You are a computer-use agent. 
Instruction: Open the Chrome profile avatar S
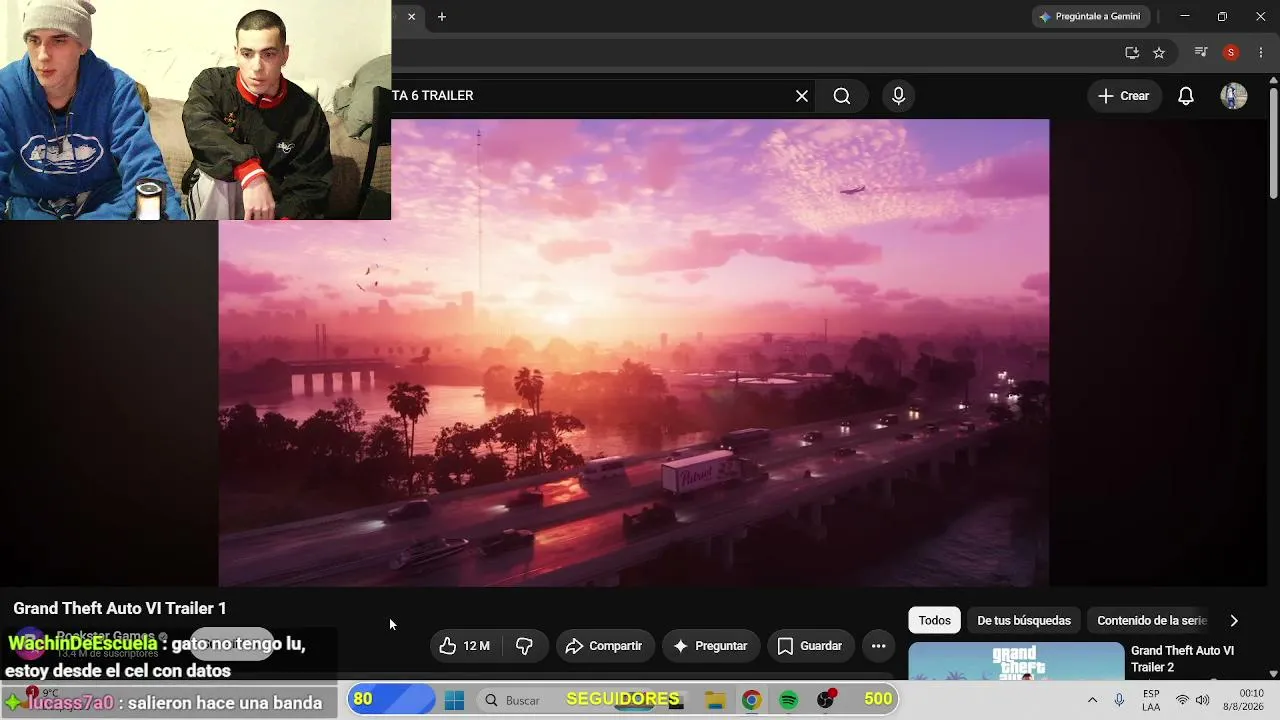(x=1231, y=53)
